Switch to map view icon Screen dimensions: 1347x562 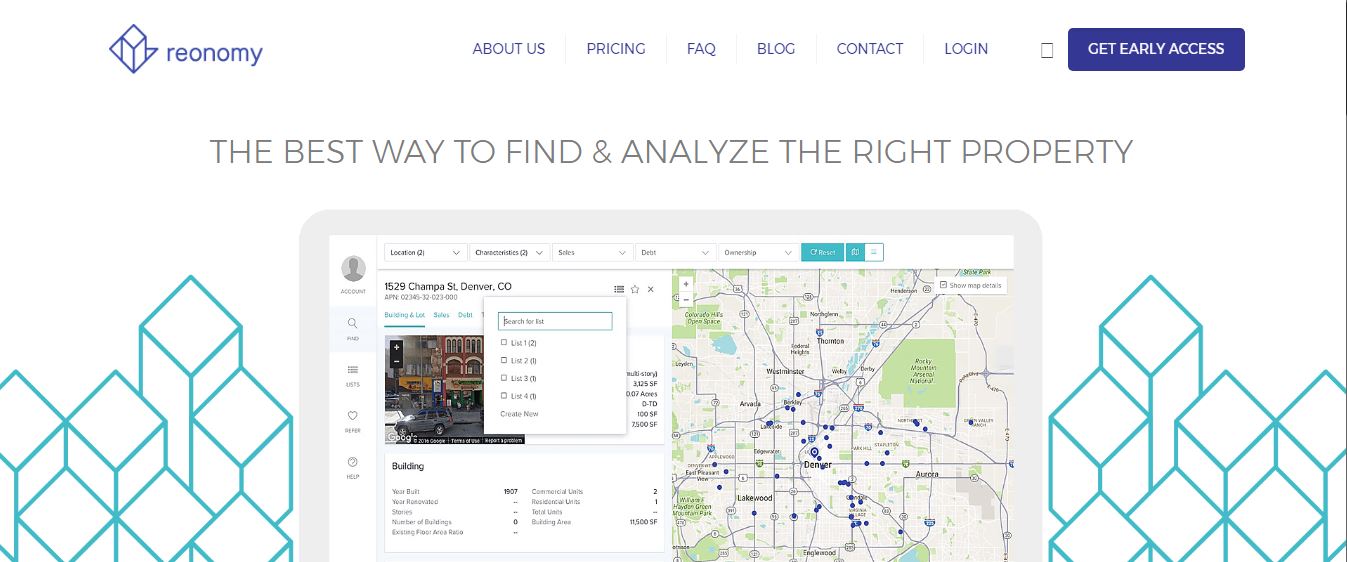[855, 253]
